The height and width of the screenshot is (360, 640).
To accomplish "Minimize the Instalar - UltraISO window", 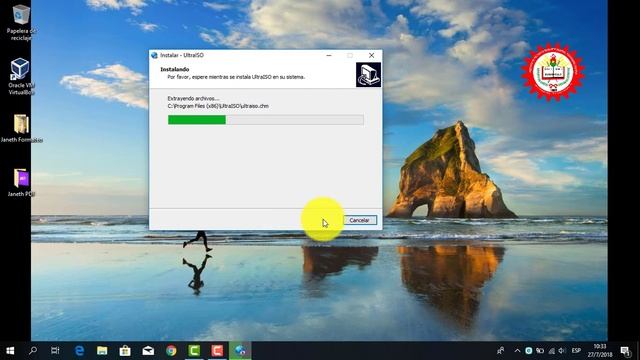I will [x=329, y=55].
